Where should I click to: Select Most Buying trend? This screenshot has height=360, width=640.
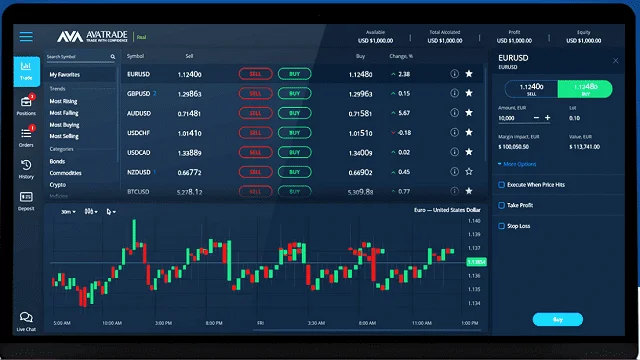click(64, 124)
